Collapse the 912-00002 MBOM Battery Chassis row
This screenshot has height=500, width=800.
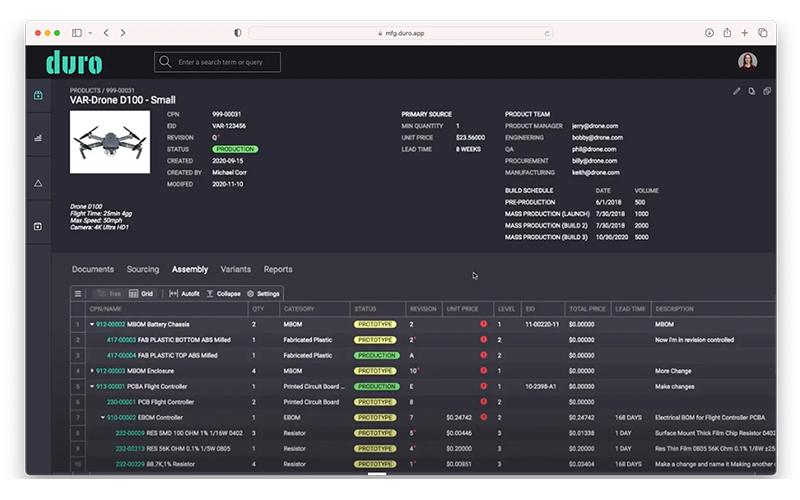(x=92, y=324)
